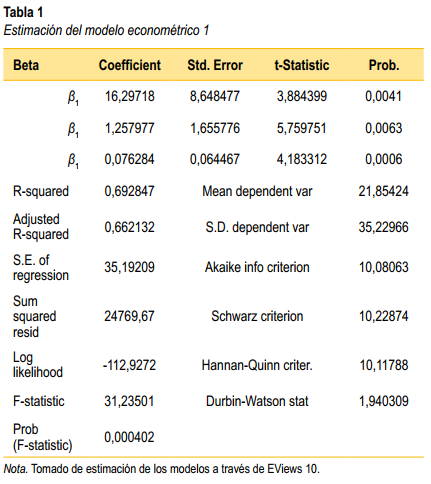Select the t-Statistic column header
This screenshot has height=484, width=431.
(x=302, y=65)
